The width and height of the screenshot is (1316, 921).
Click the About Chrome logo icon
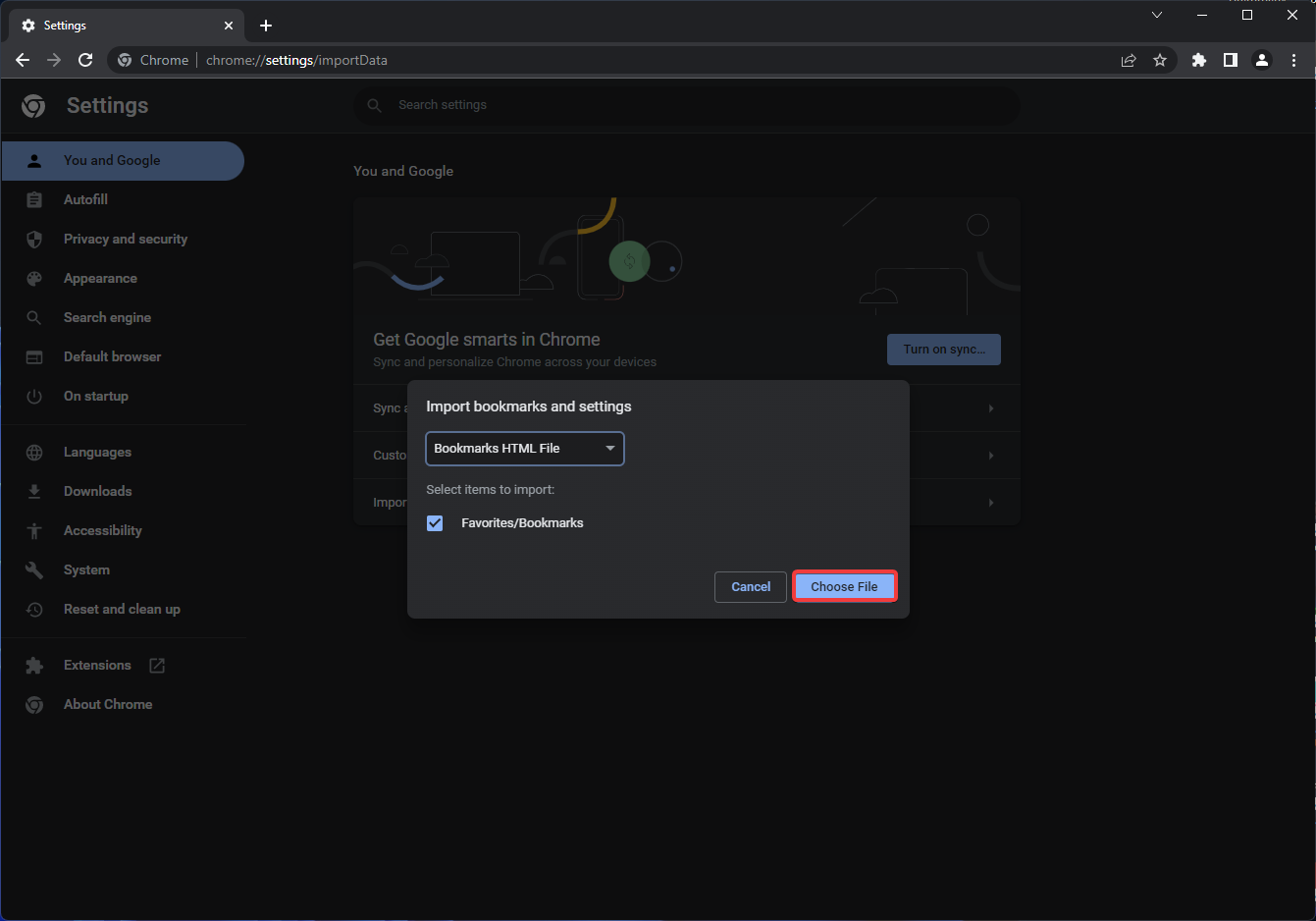click(34, 704)
